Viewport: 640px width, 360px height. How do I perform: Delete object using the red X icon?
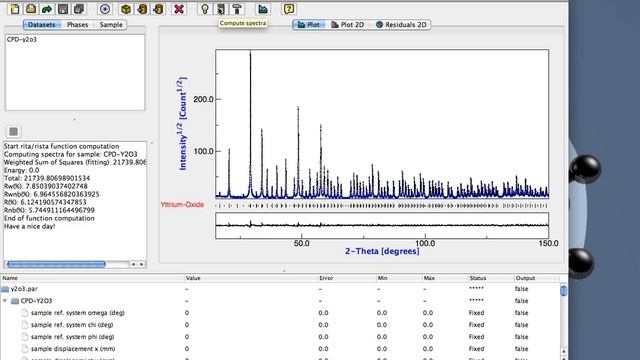[x=178, y=9]
